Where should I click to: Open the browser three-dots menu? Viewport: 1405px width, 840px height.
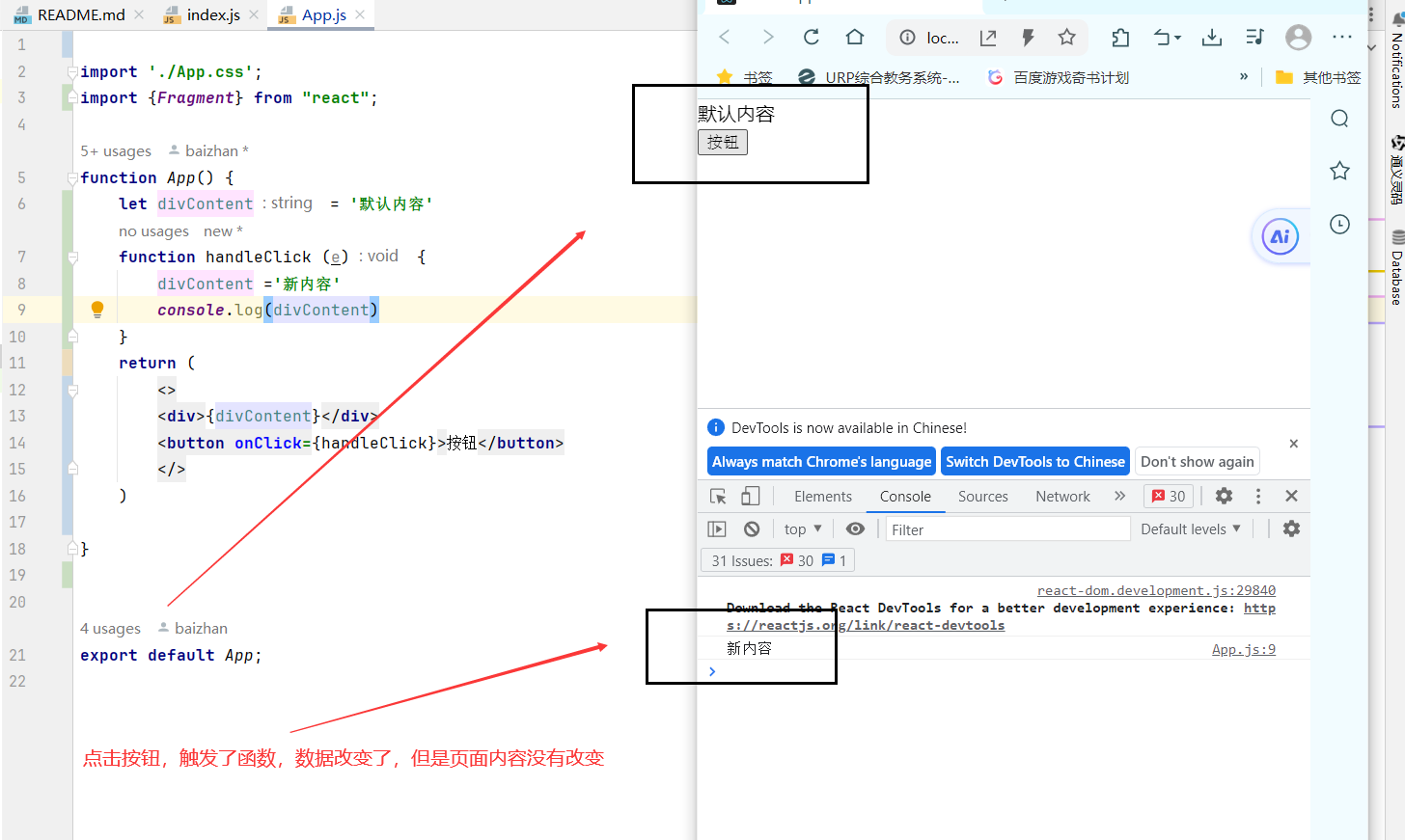[x=1342, y=37]
